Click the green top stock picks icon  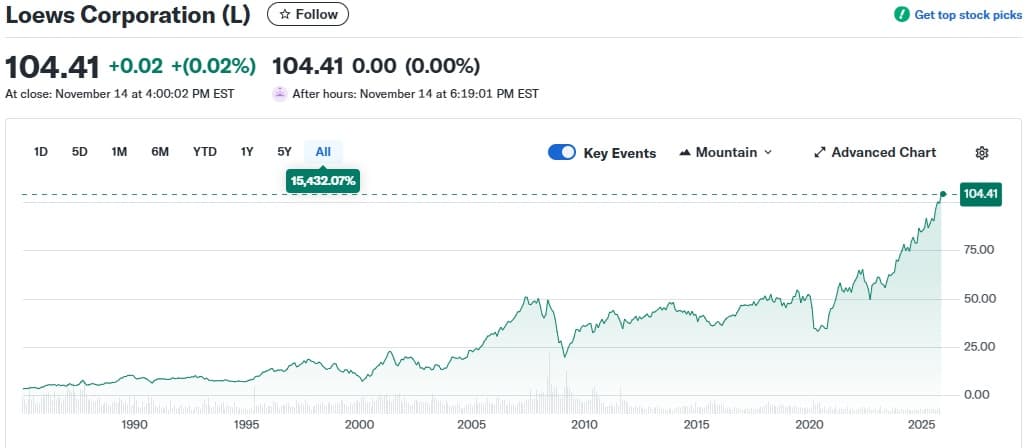(901, 15)
